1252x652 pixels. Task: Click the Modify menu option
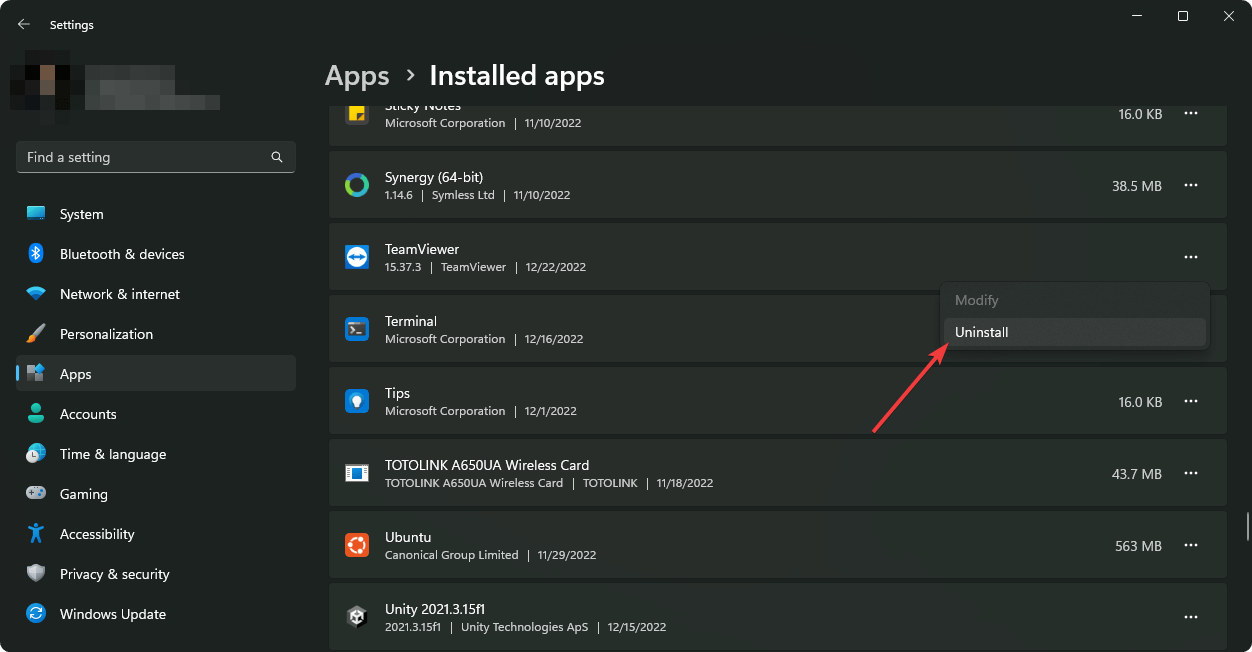point(1075,300)
